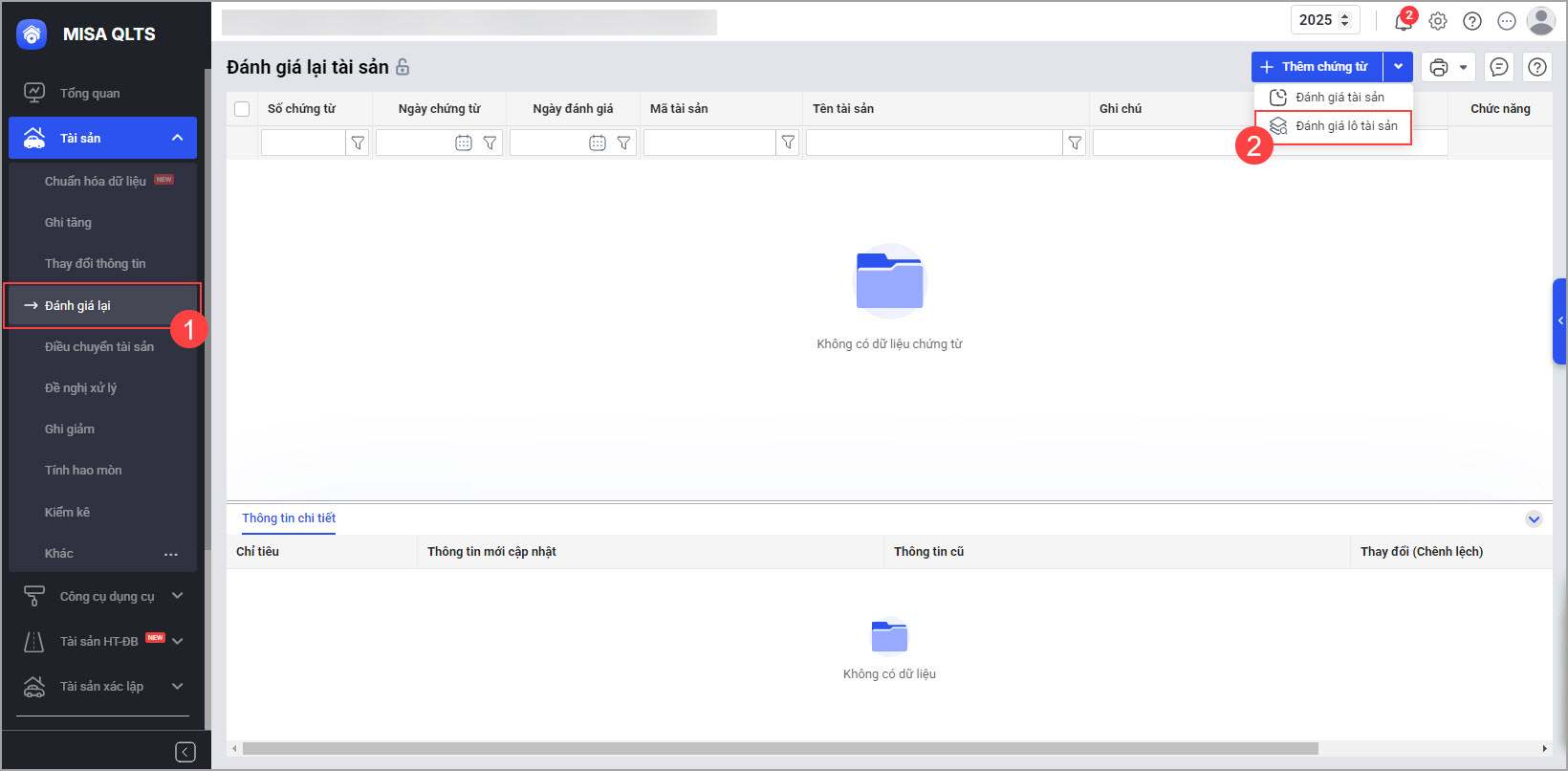The height and width of the screenshot is (771, 1568).
Task: Click the Thông tin mới cập nhật header
Action: 491,552
